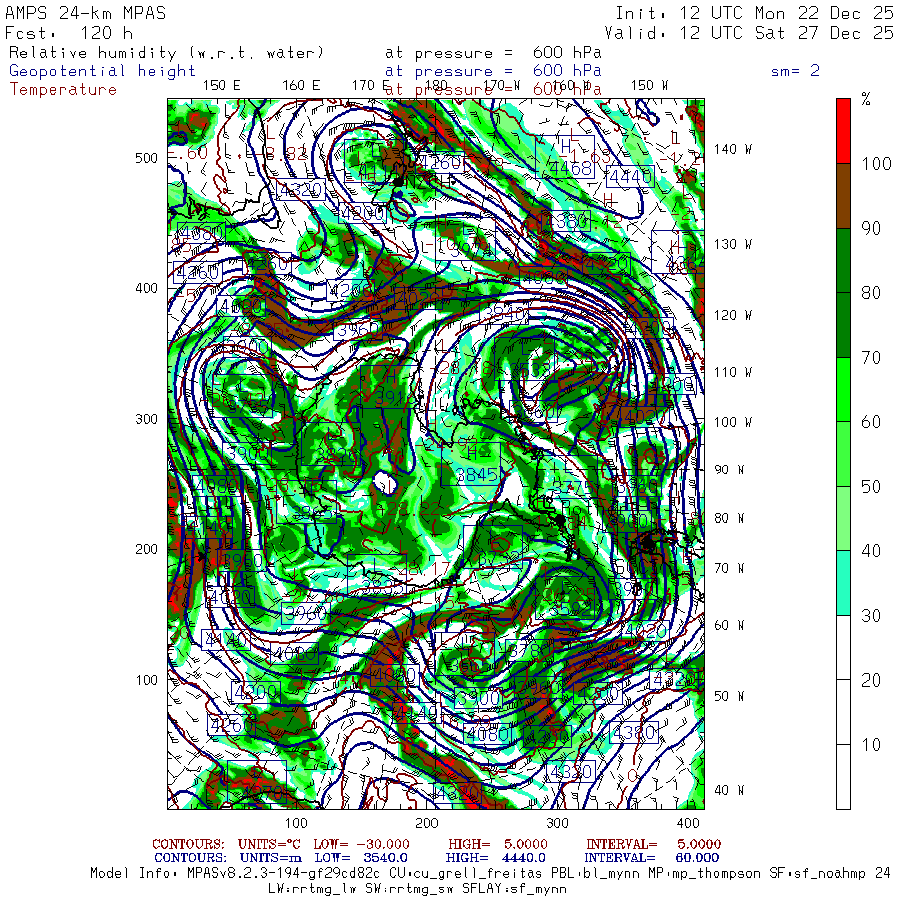
Task: Click the "140 W" longitude label
Action: pos(732,149)
